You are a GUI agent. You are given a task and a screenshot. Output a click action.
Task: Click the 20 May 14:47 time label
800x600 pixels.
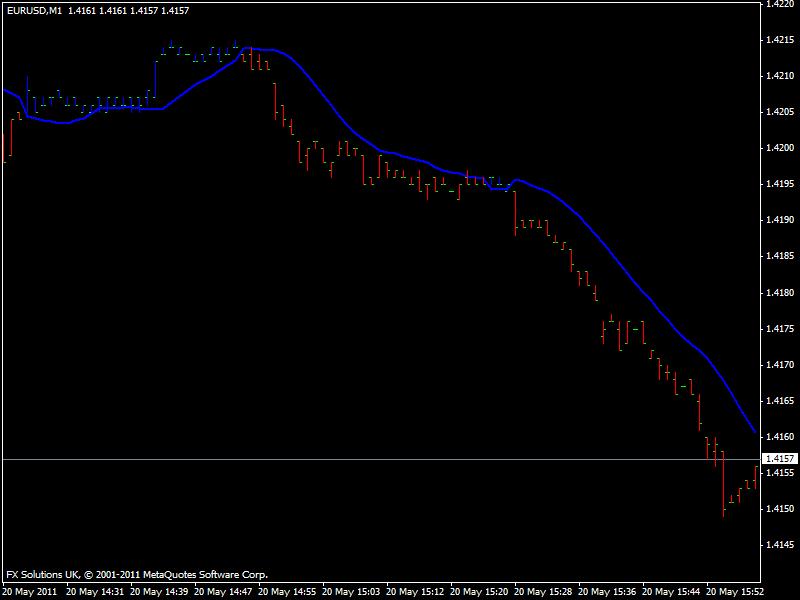point(223,592)
